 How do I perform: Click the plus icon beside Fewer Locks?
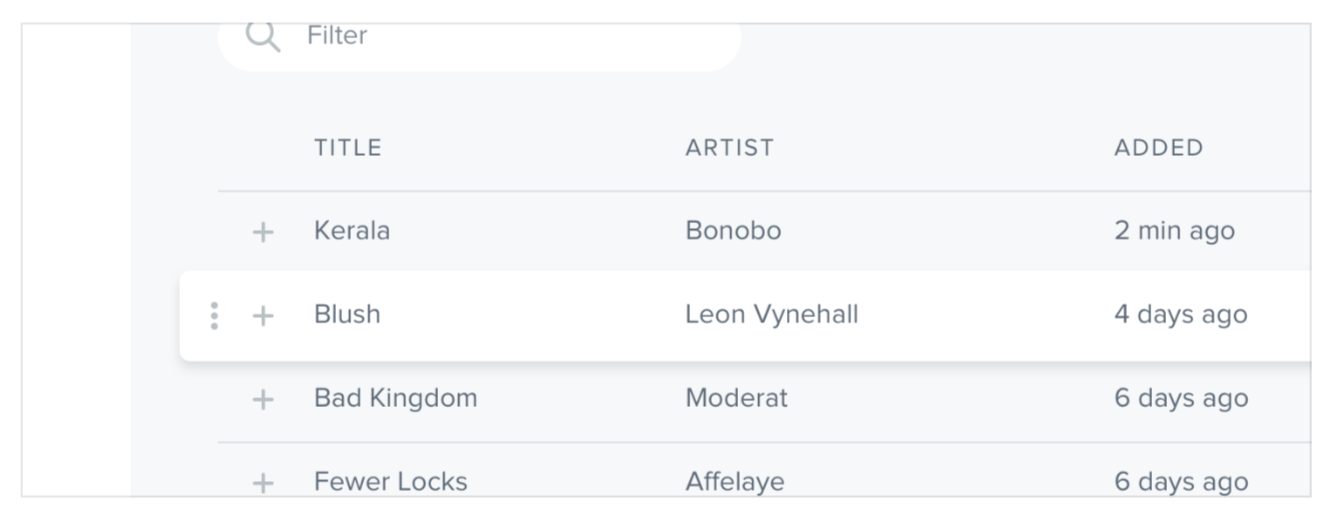tap(262, 483)
